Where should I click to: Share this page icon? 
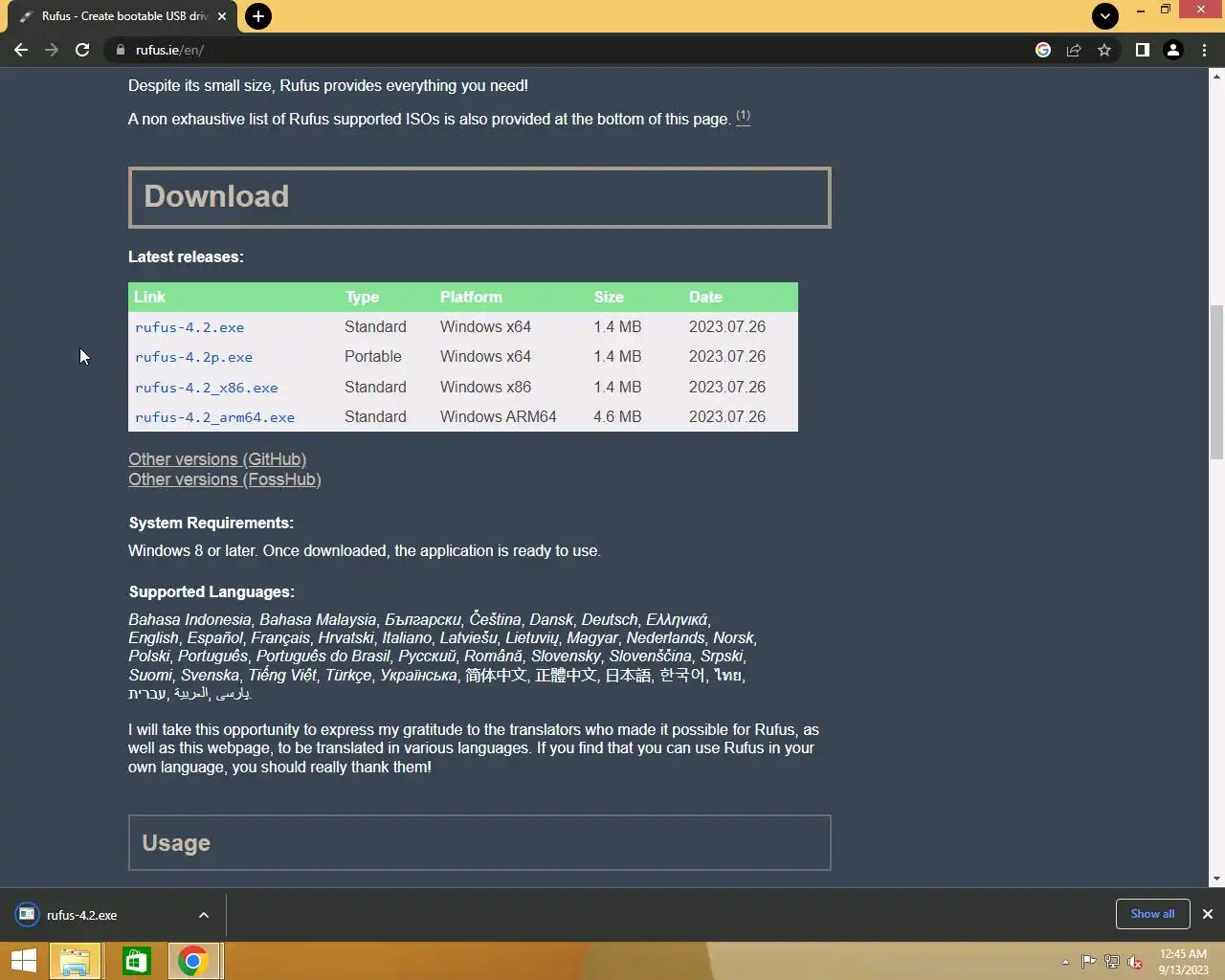click(1074, 50)
